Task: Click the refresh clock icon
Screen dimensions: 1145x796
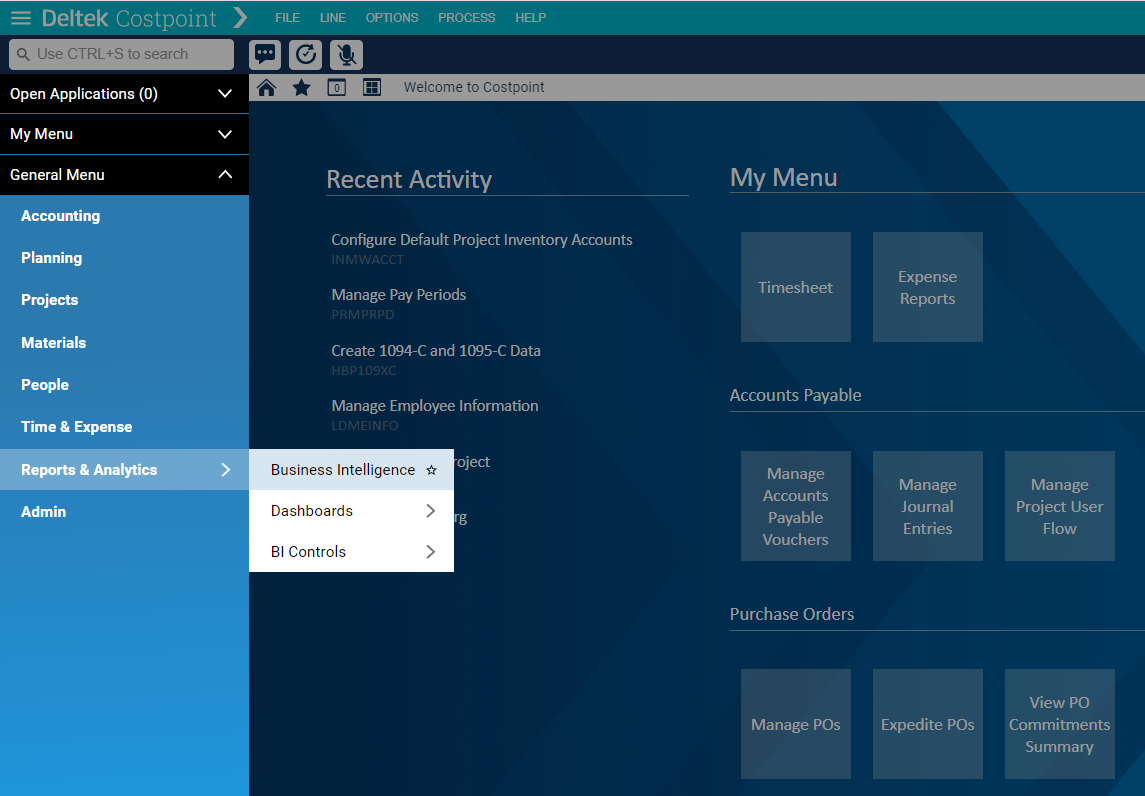Action: click(x=306, y=55)
